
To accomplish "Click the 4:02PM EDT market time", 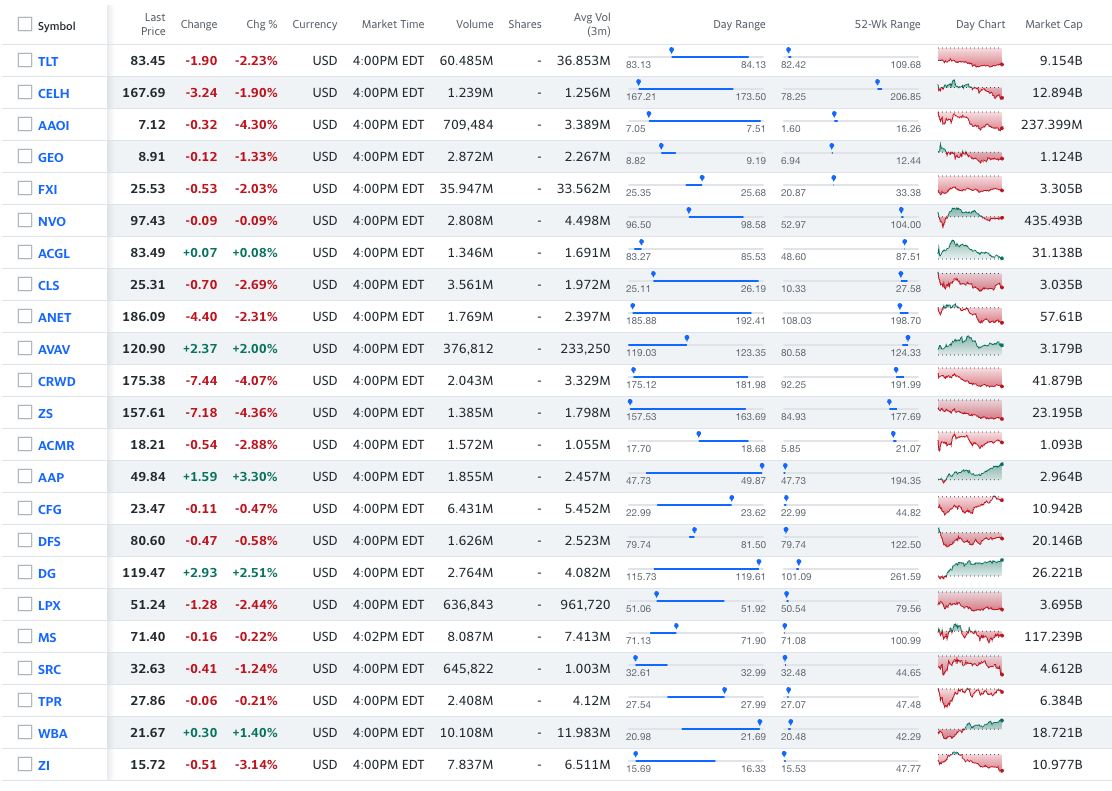I will 388,637.
